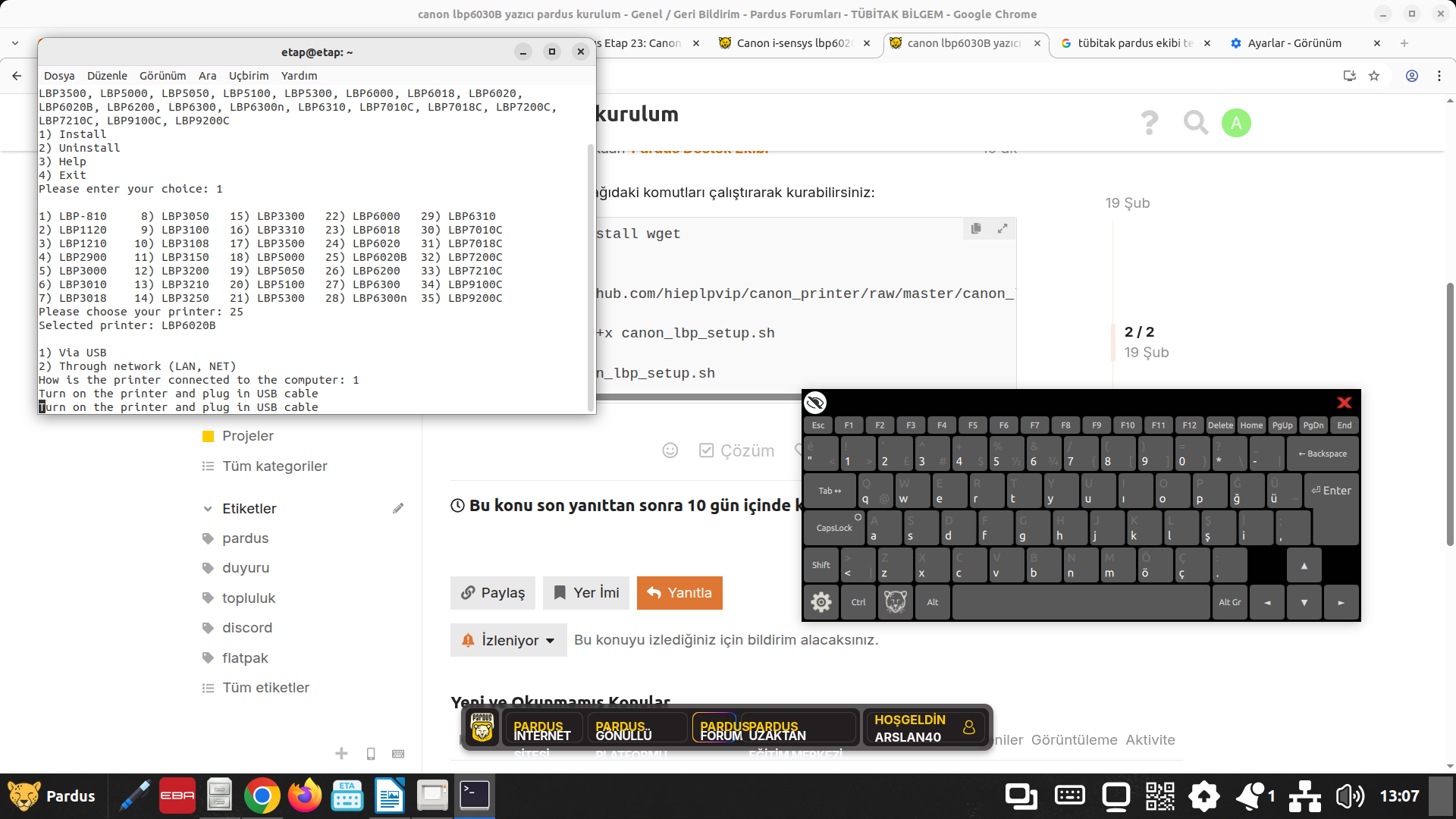Click the pencil icon next to Etiketler
Viewport: 1456px width, 819px height.
pyautogui.click(x=398, y=509)
